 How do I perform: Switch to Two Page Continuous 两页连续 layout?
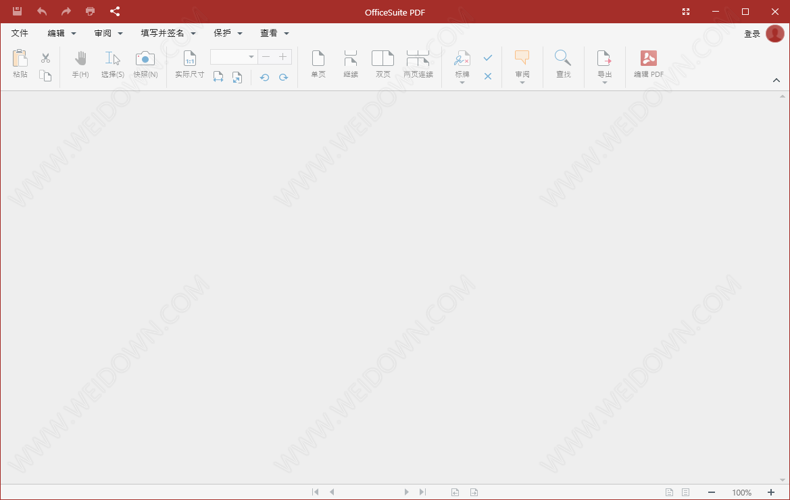418,64
